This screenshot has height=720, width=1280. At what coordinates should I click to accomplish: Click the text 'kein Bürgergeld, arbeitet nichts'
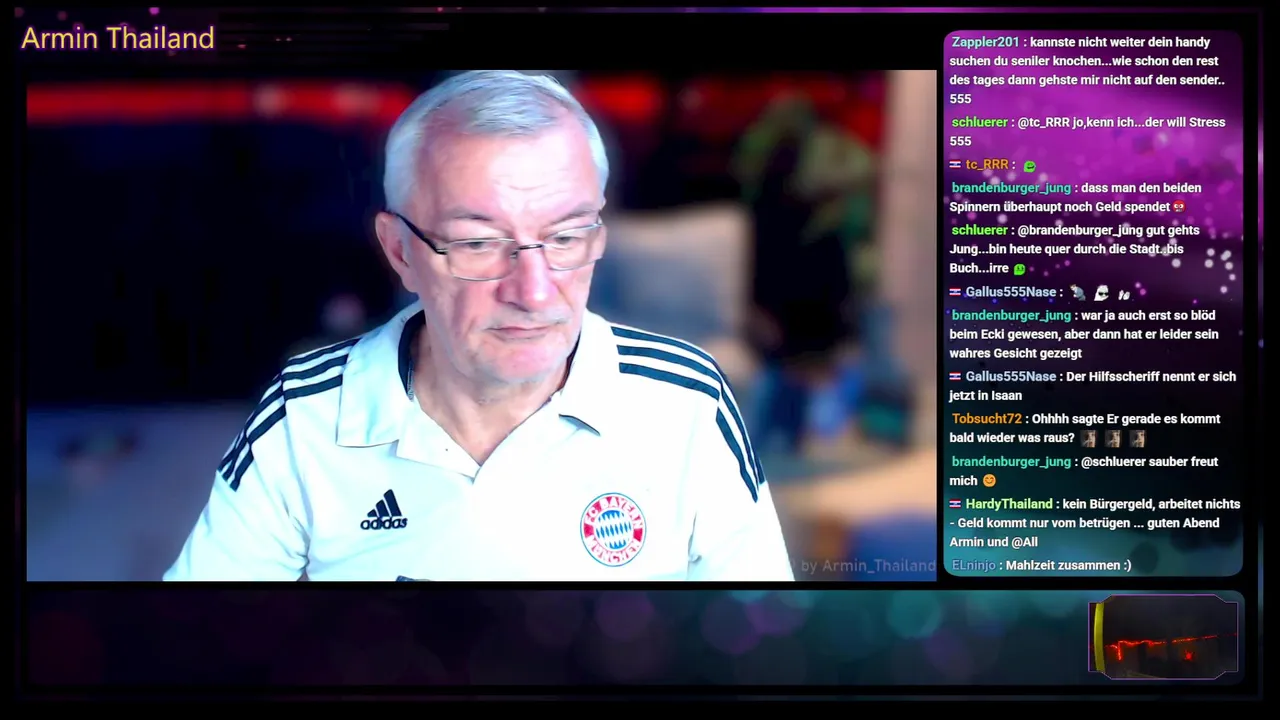click(x=1151, y=504)
